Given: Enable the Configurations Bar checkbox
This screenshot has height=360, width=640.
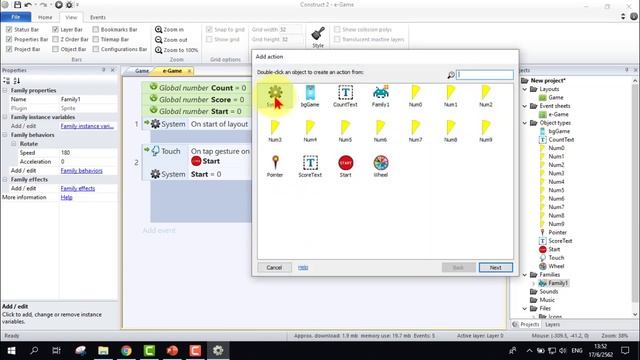Looking at the screenshot, I should pos(96,49).
